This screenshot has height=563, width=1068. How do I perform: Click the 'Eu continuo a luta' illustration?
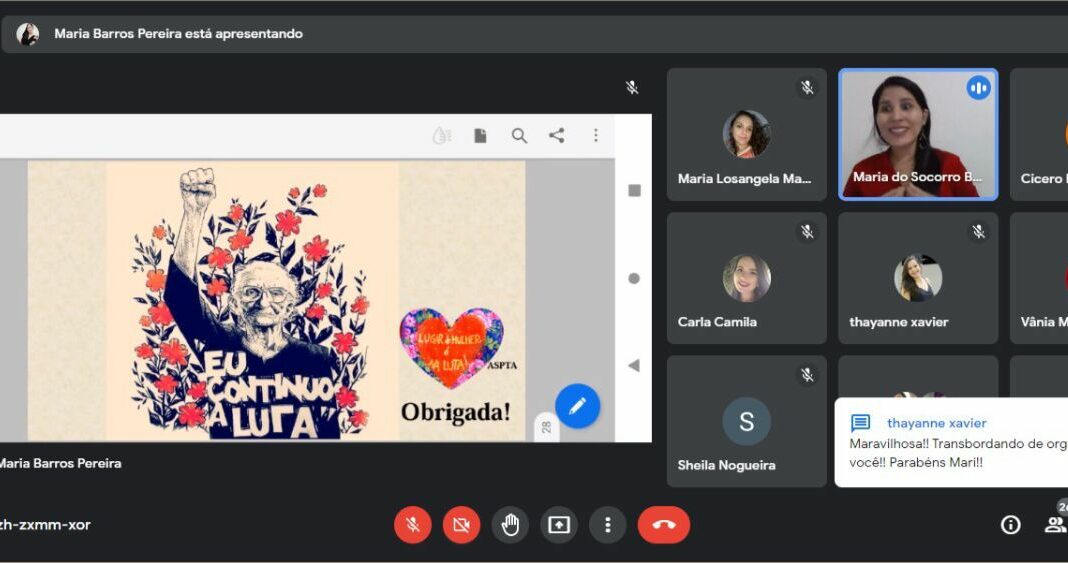[x=252, y=301]
